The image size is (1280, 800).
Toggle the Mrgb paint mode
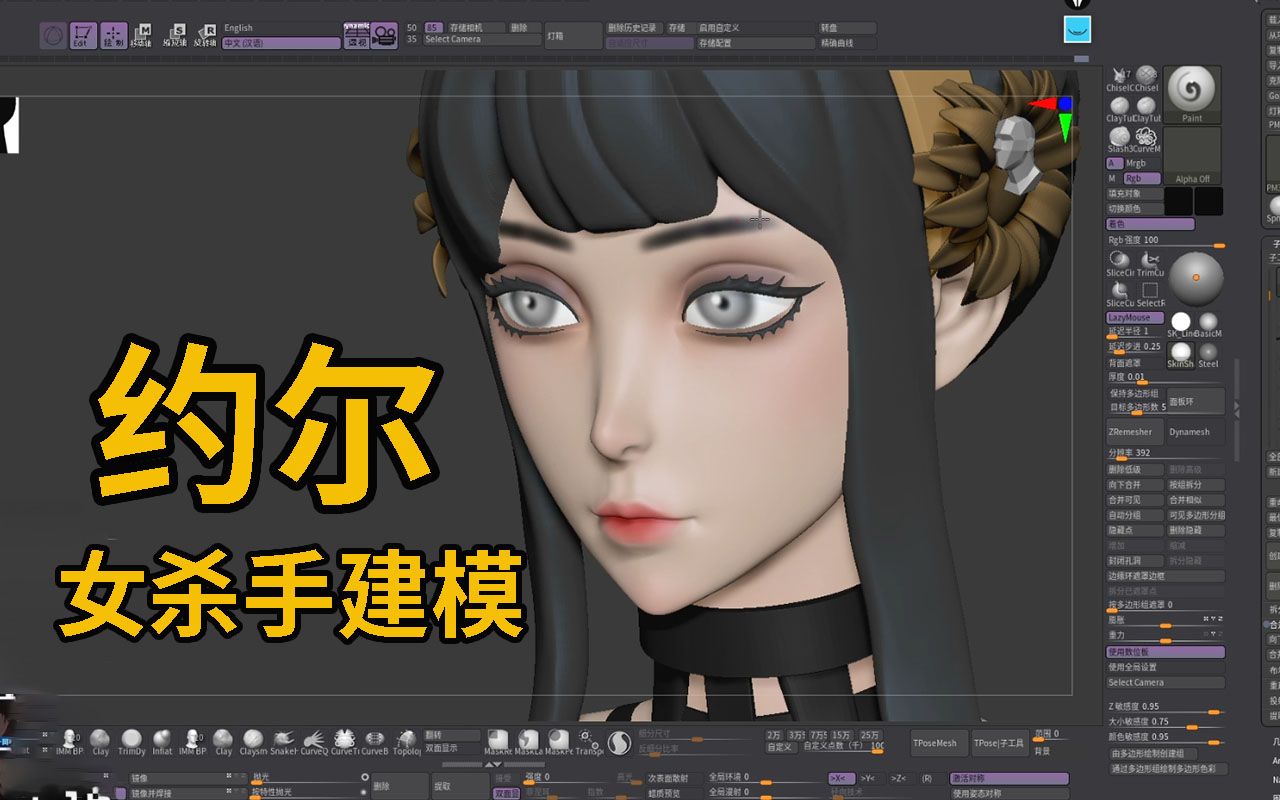click(1143, 163)
